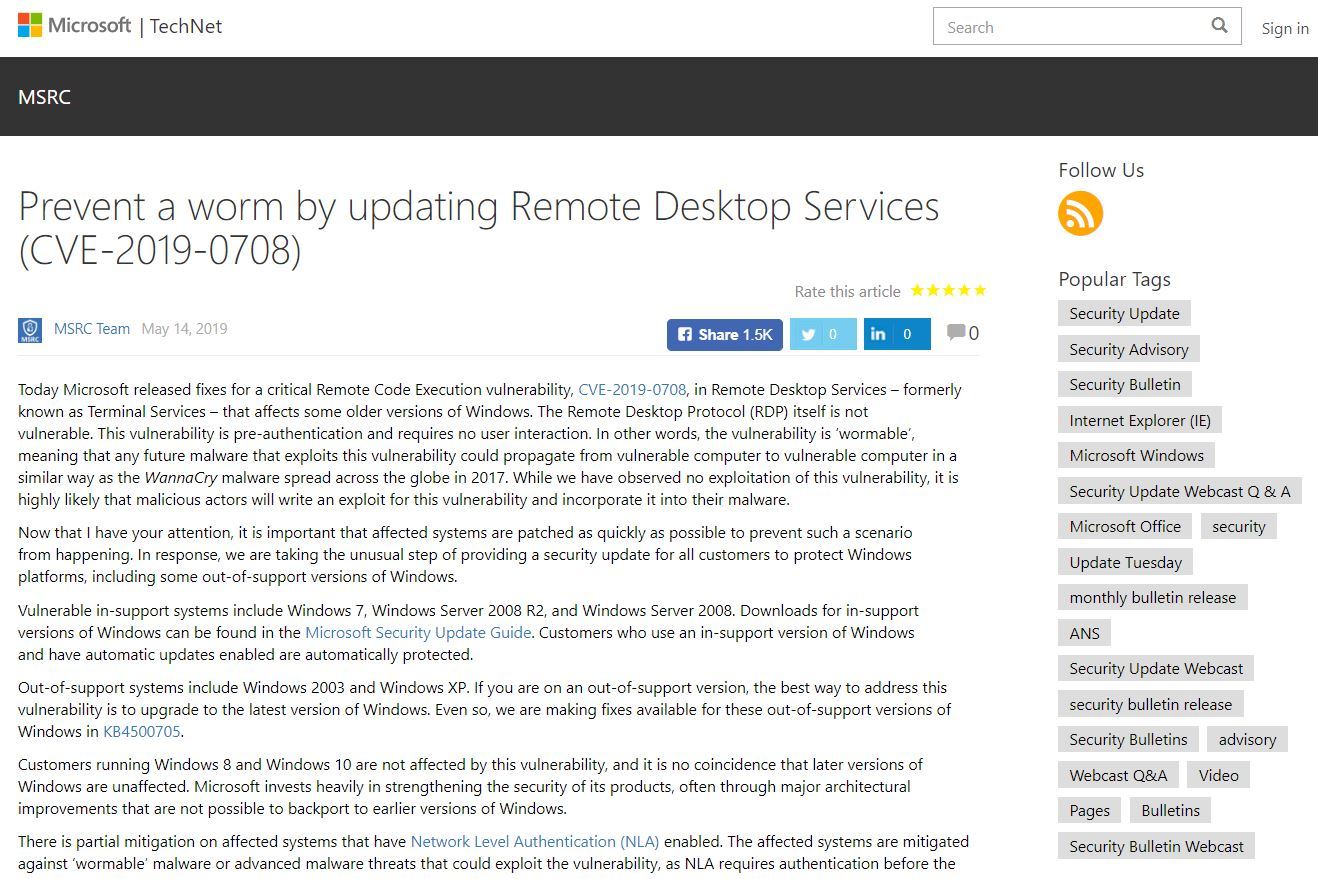Select the Microsoft Windows tag
The width and height of the screenshot is (1318, 879).
click(1137, 455)
